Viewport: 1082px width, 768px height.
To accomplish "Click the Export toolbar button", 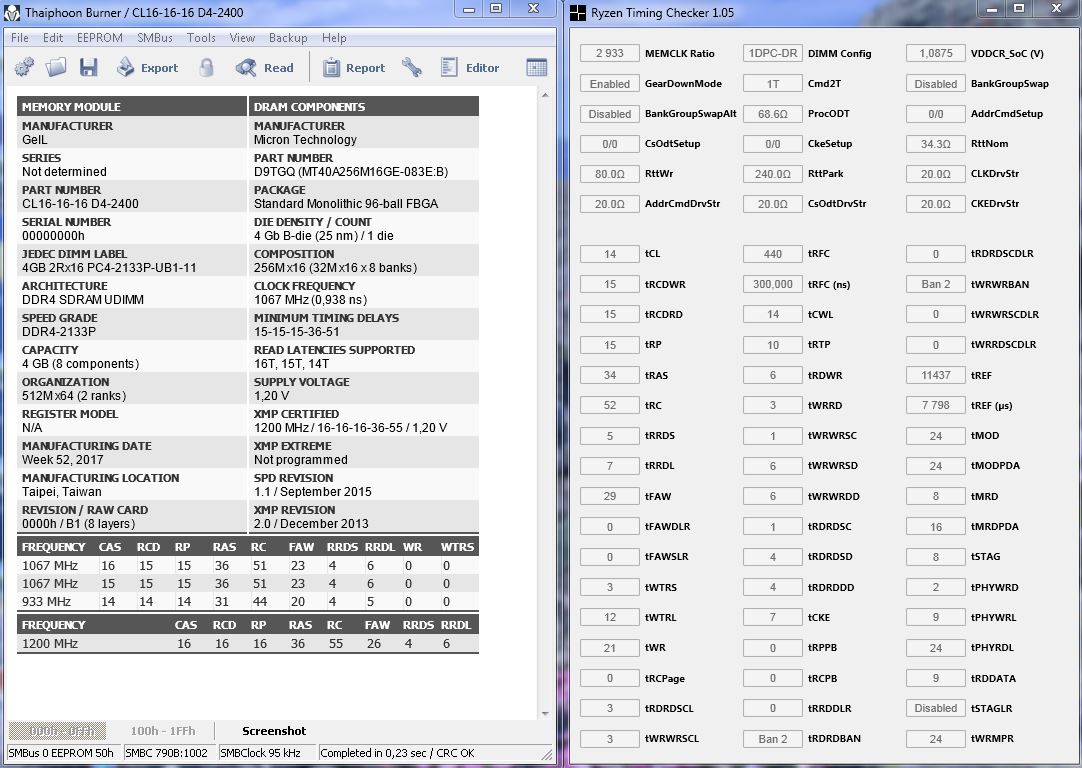I will [x=147, y=67].
